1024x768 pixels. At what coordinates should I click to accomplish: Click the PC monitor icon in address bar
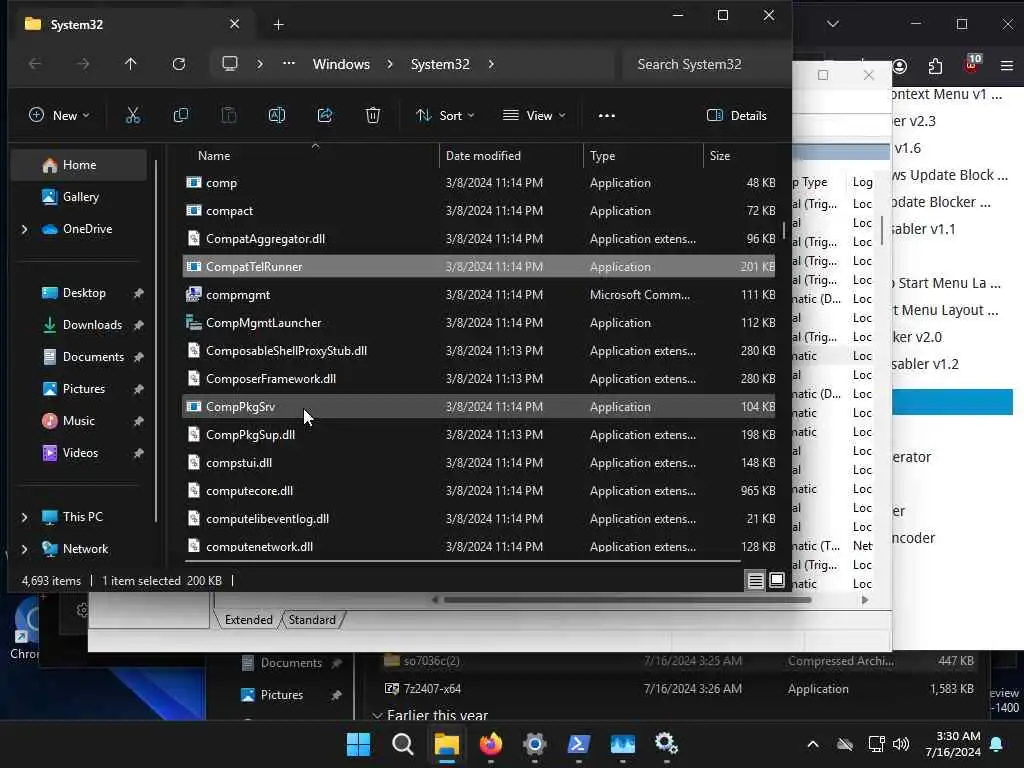230,64
